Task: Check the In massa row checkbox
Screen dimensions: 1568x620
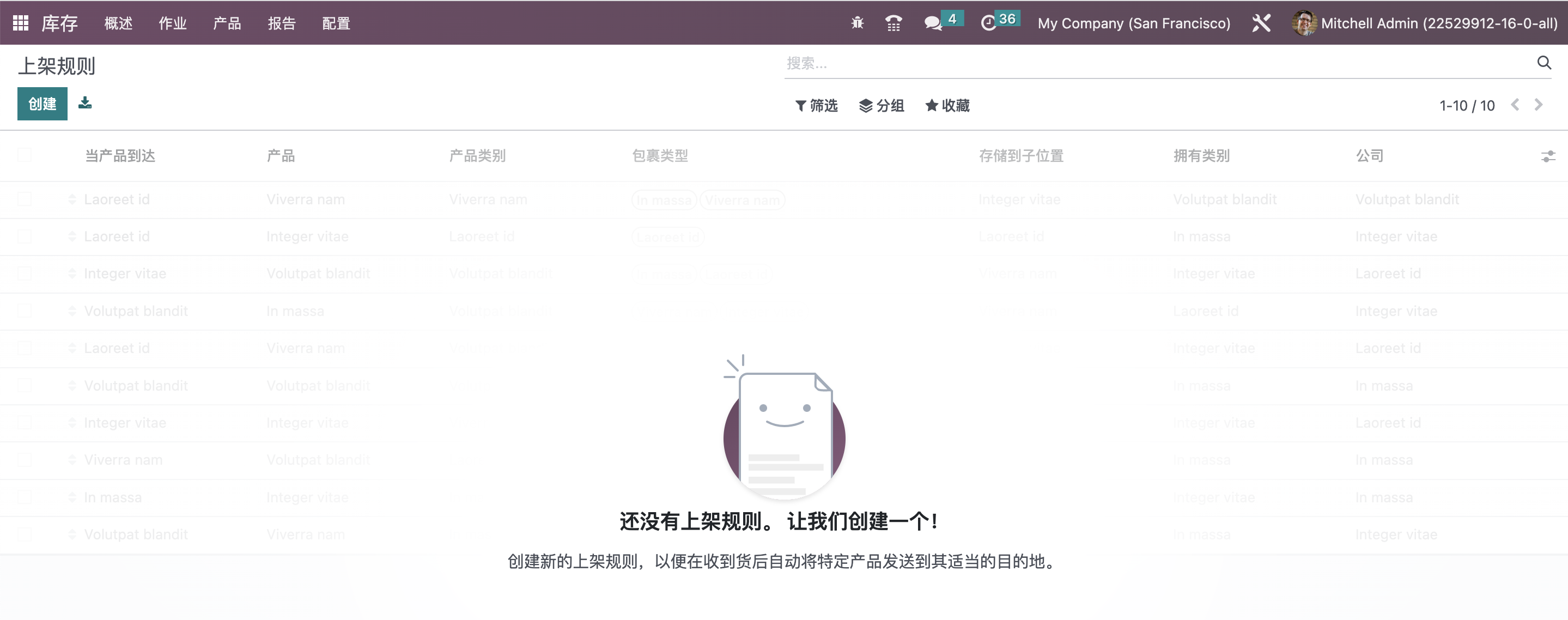Action: tap(25, 498)
